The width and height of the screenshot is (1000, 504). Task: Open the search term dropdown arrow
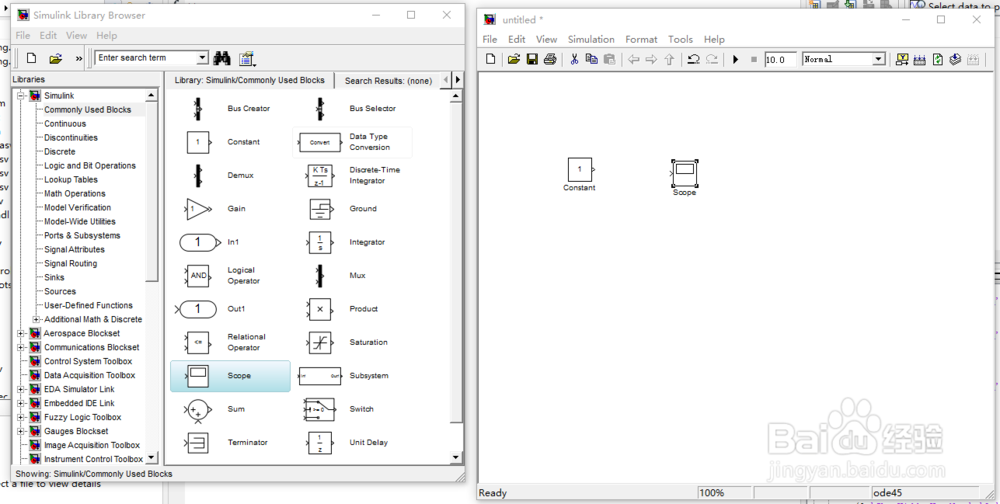point(203,58)
